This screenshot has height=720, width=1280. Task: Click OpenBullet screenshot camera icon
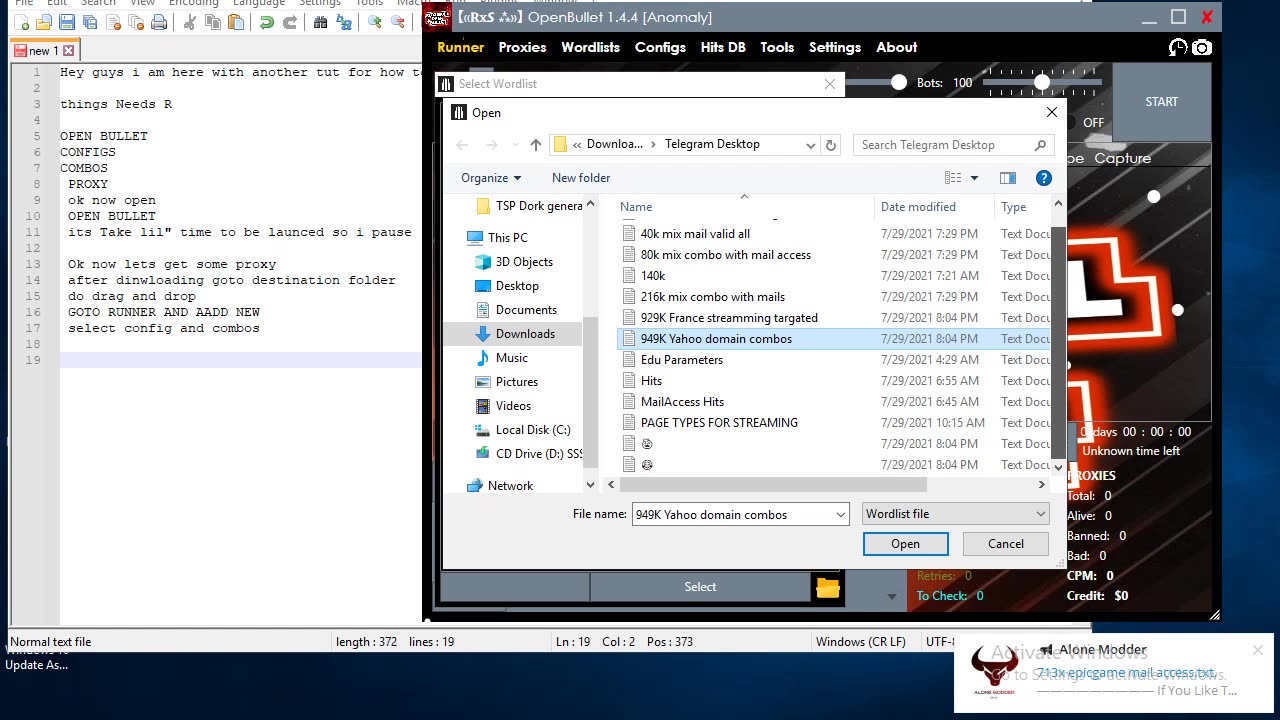[1202, 47]
